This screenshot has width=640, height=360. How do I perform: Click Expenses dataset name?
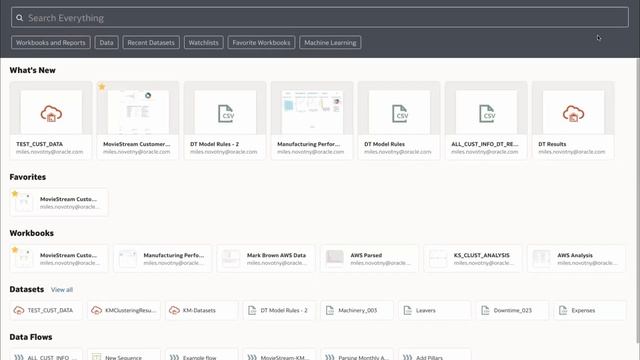[583, 310]
